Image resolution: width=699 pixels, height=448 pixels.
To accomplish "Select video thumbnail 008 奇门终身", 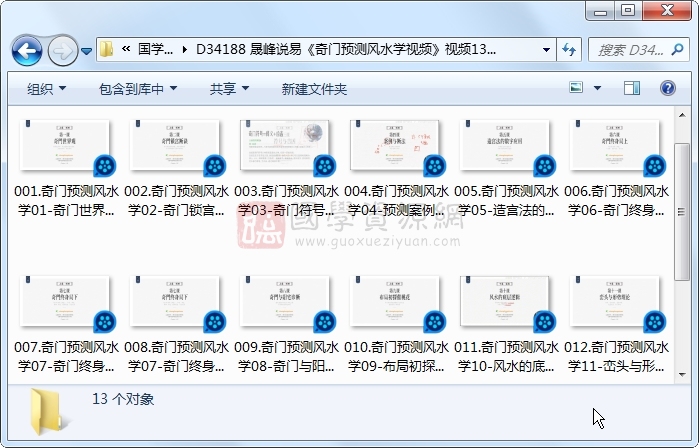I will pyautogui.click(x=175, y=301).
